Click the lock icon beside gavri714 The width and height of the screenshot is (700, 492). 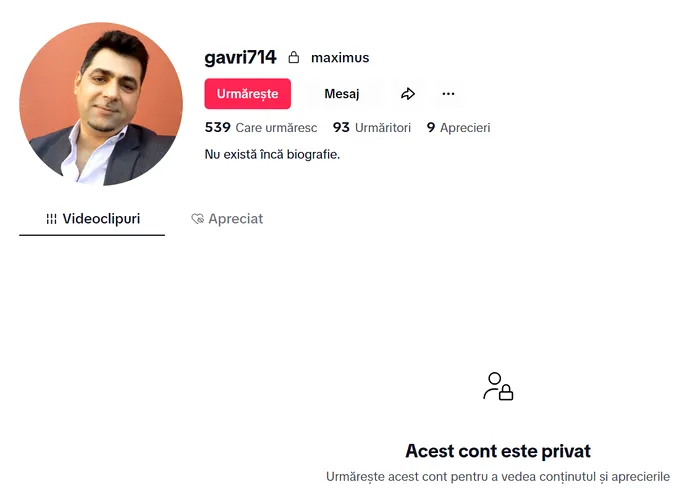293,57
